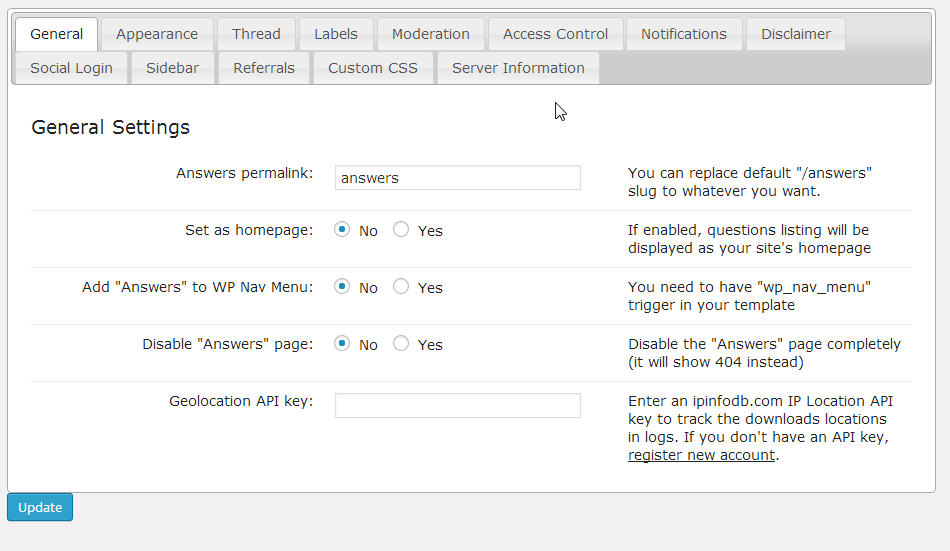The image size is (950, 551).
Task: Select No for Set as homepage
Action: pyautogui.click(x=343, y=230)
